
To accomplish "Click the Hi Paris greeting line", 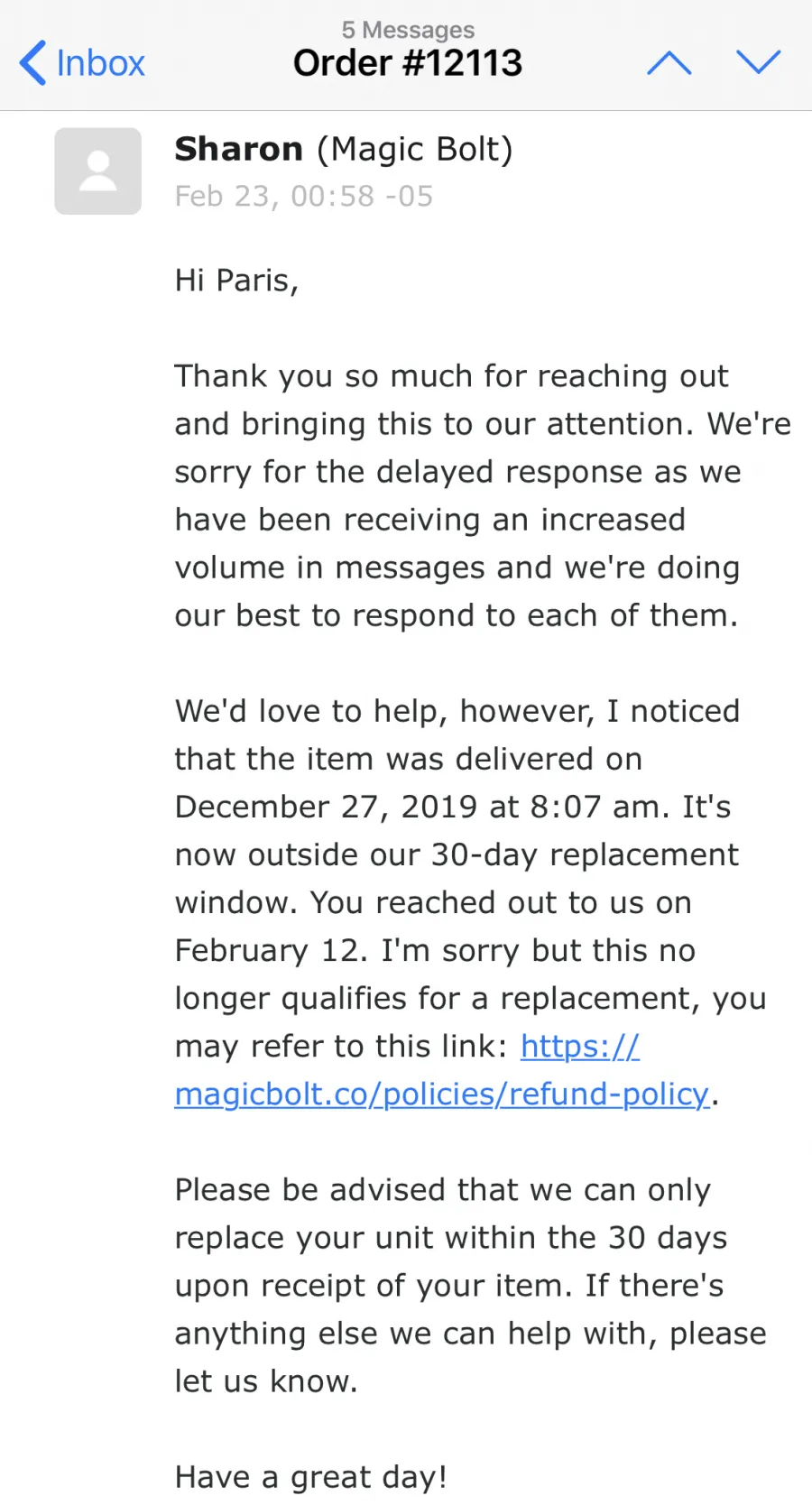I will (x=236, y=281).
